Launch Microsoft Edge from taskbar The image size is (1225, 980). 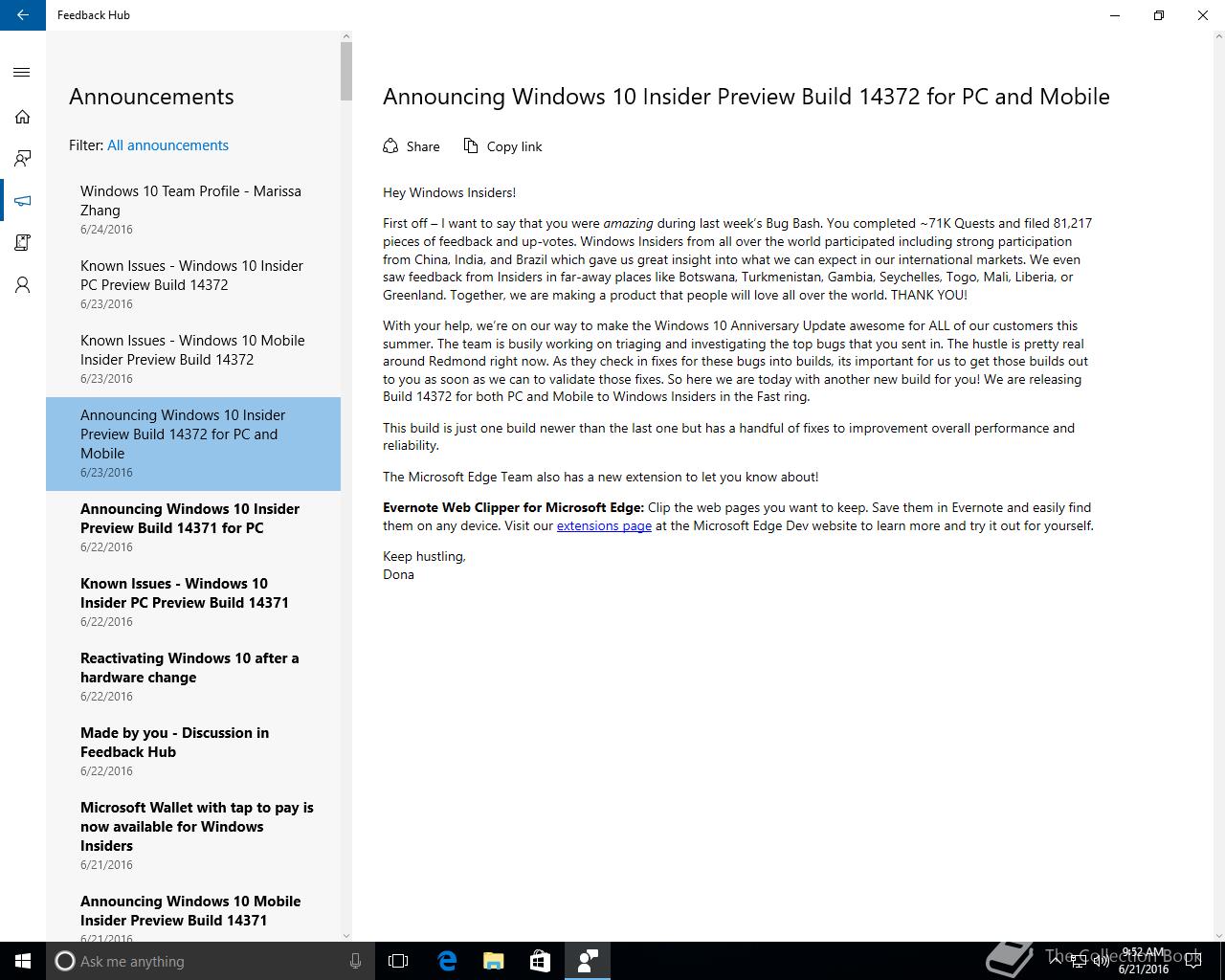pos(446,961)
